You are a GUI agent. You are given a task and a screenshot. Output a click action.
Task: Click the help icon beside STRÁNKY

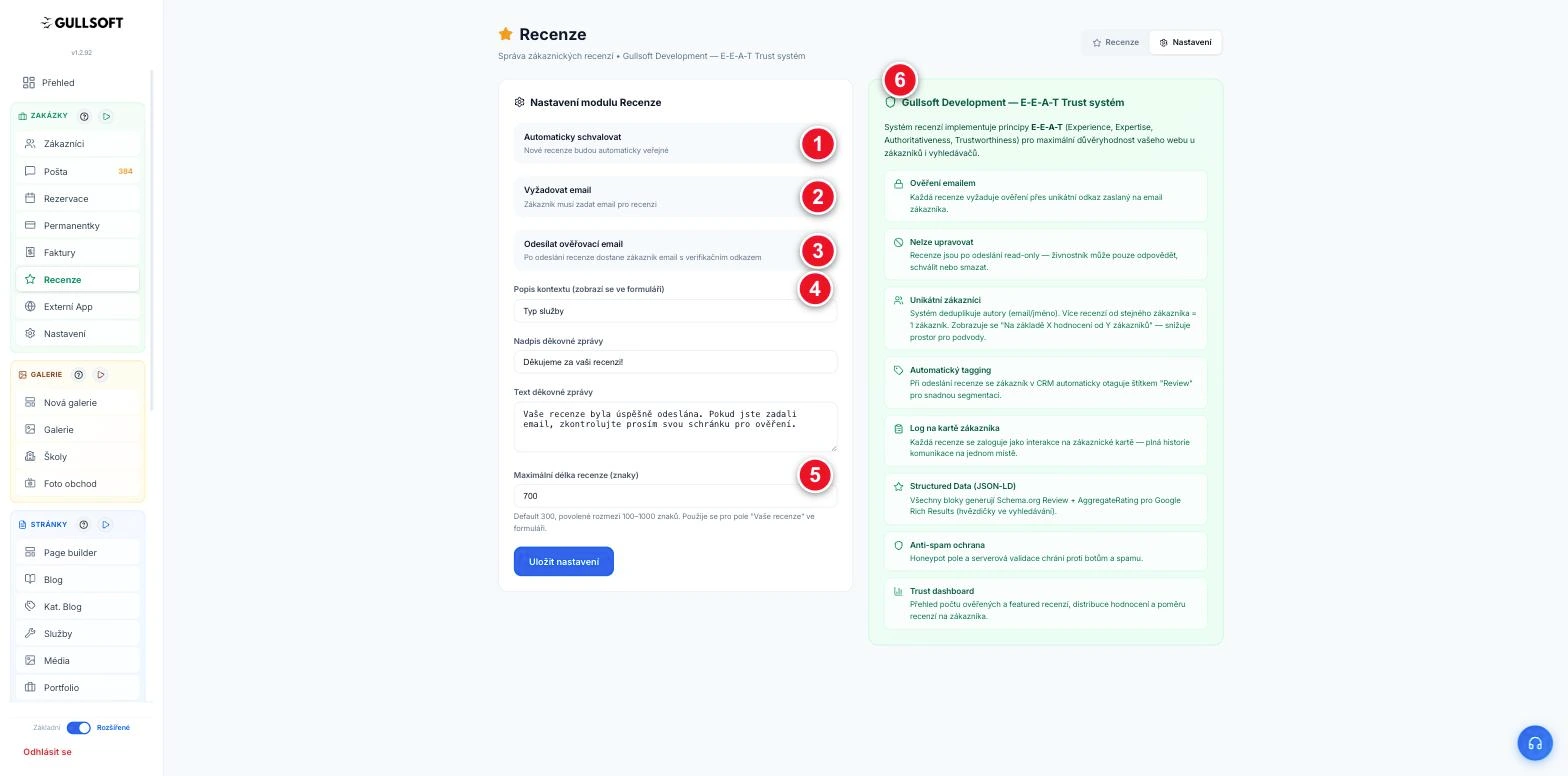[x=84, y=525]
